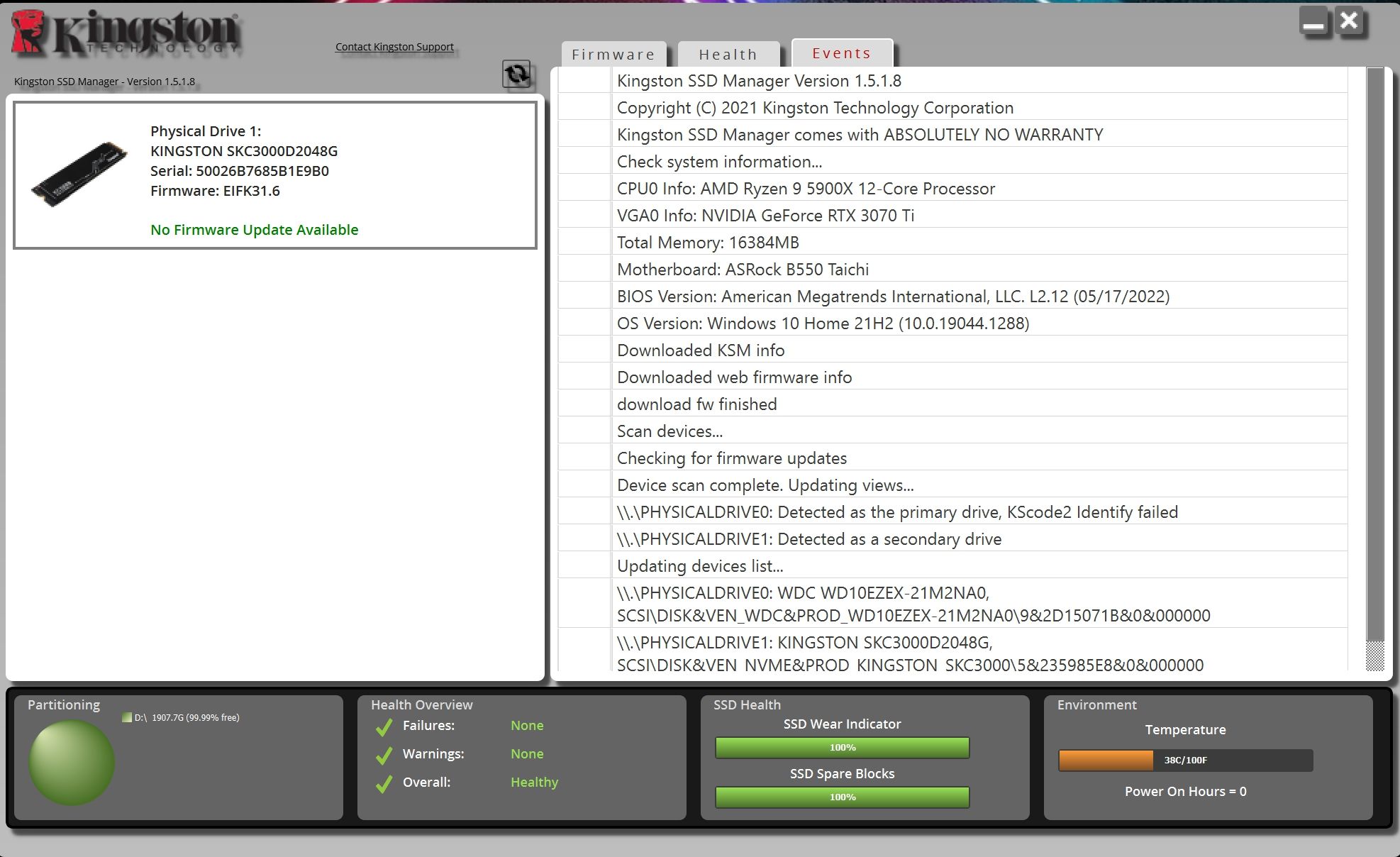The height and width of the screenshot is (857, 1400).
Task: Select the PHYSICALDRIVE0 WDC WD10EZEX row
Action: coord(952,604)
